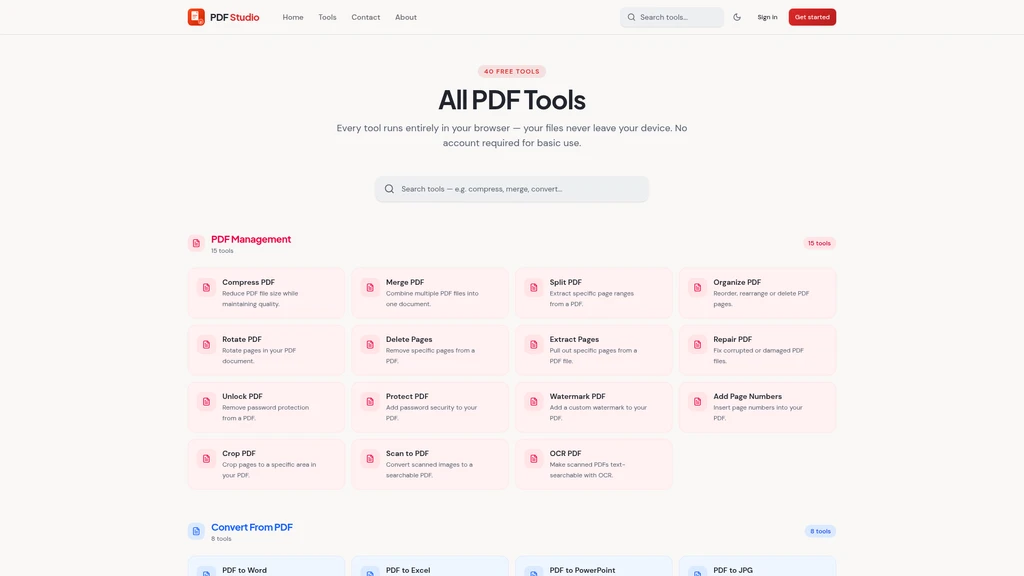Click the OCR PDF card icon

(x=534, y=458)
